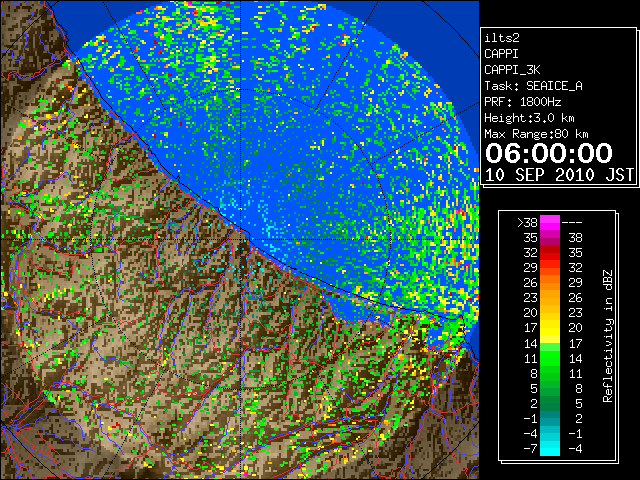The height and width of the screenshot is (480, 640).
Task: Click the red 32 dBZ legend swatch
Action: (x=550, y=253)
